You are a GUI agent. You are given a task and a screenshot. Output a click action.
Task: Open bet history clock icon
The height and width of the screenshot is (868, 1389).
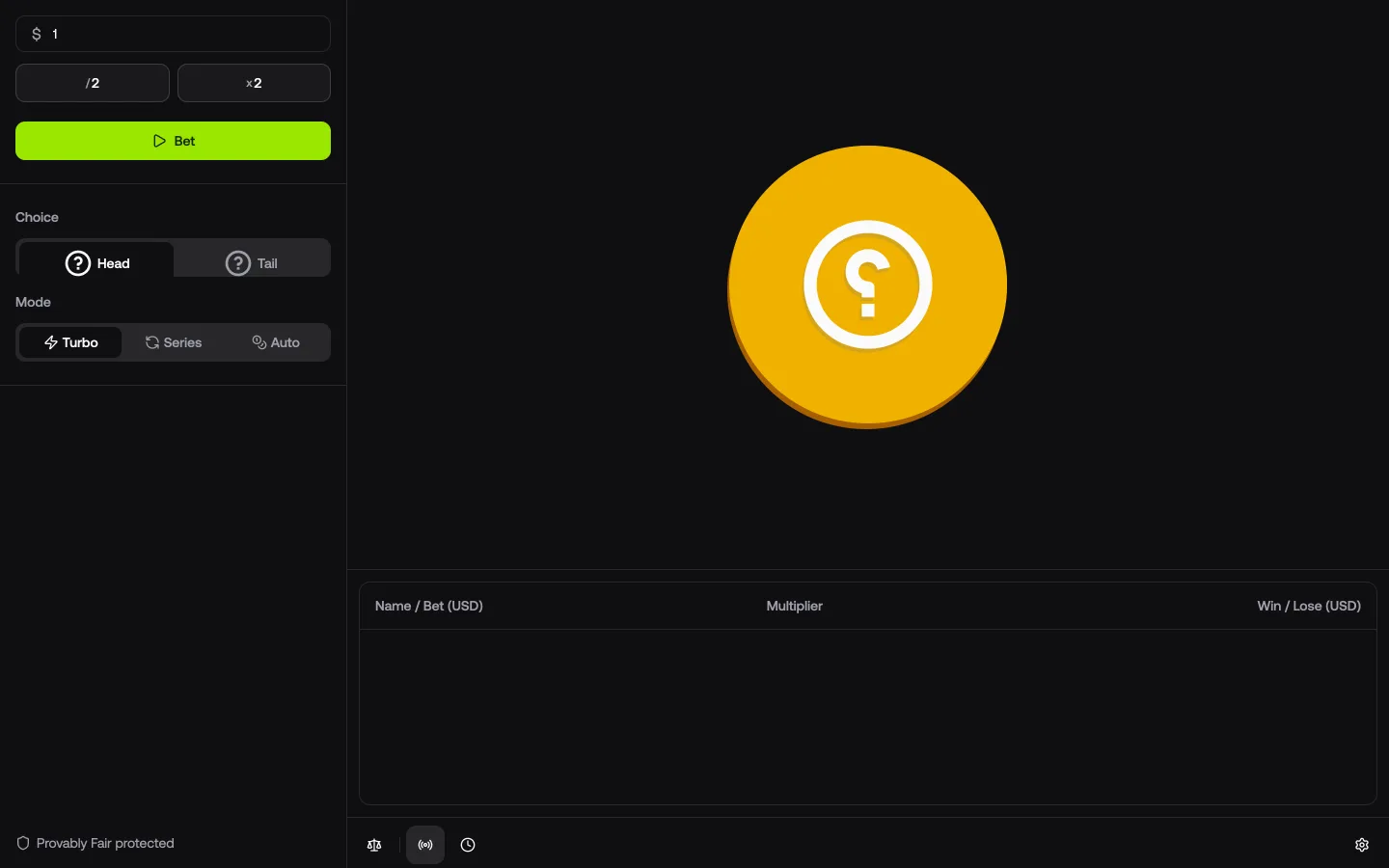468,845
